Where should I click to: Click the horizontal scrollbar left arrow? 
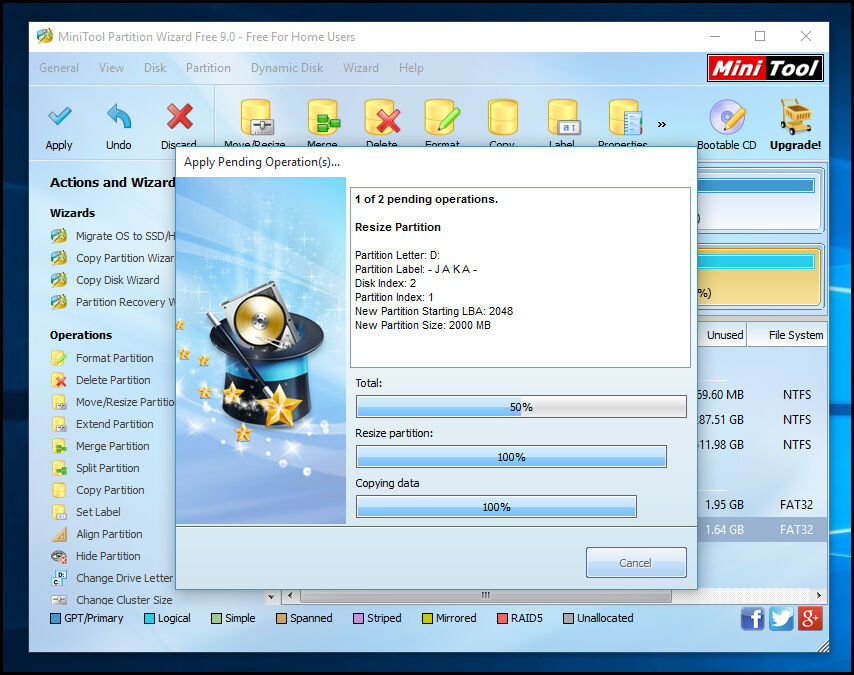click(x=290, y=595)
